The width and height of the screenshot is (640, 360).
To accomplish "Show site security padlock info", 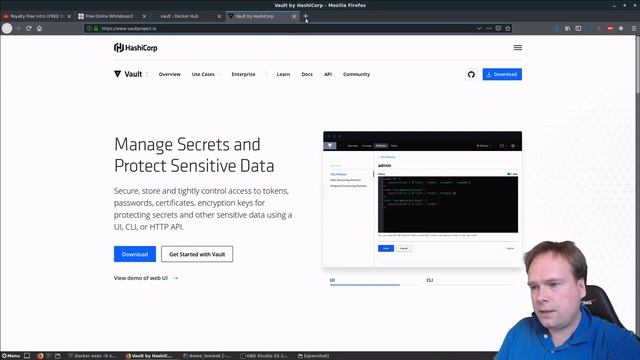I will 96,29.
